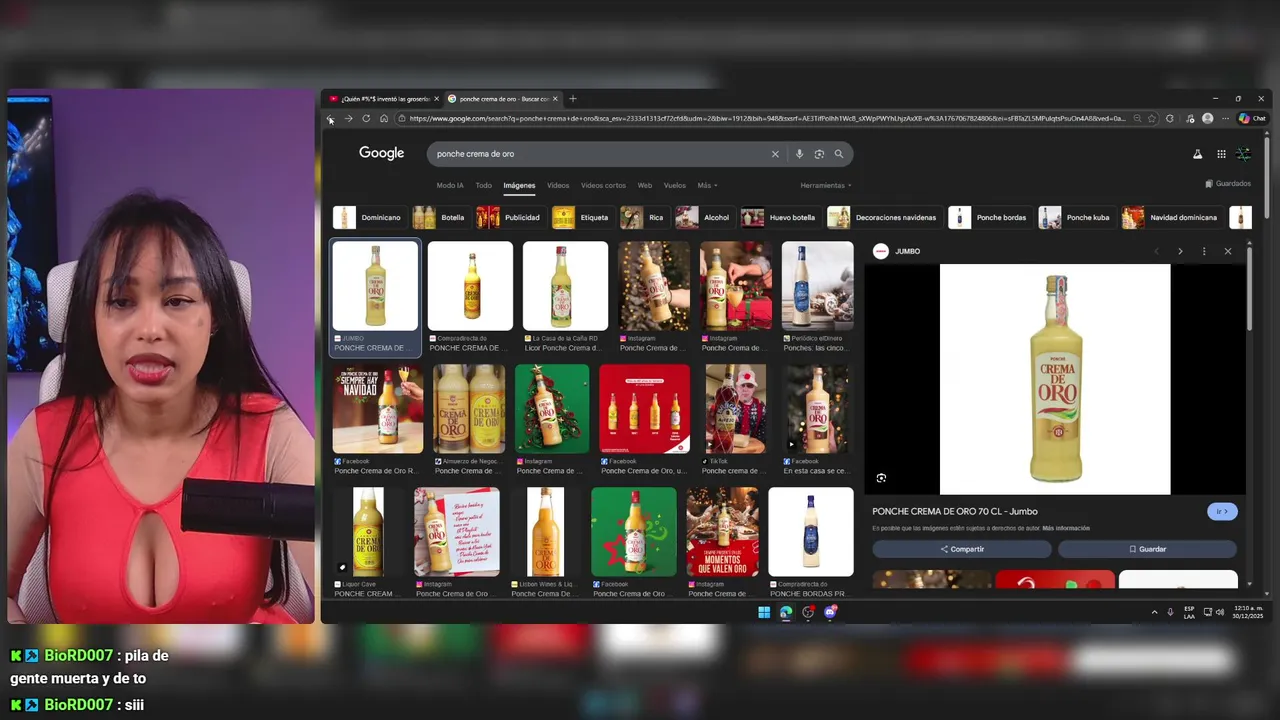Screen dimensions: 1280x720
Task: Click the browser forward arrow
Action: click(x=348, y=118)
